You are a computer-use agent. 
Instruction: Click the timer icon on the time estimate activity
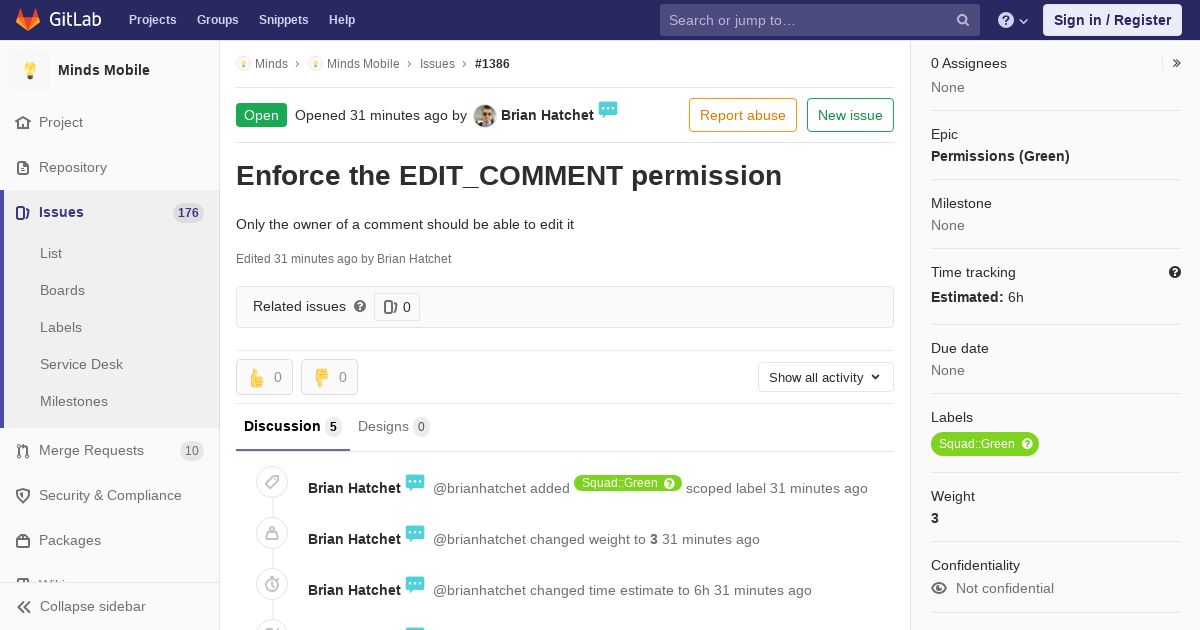[272, 584]
